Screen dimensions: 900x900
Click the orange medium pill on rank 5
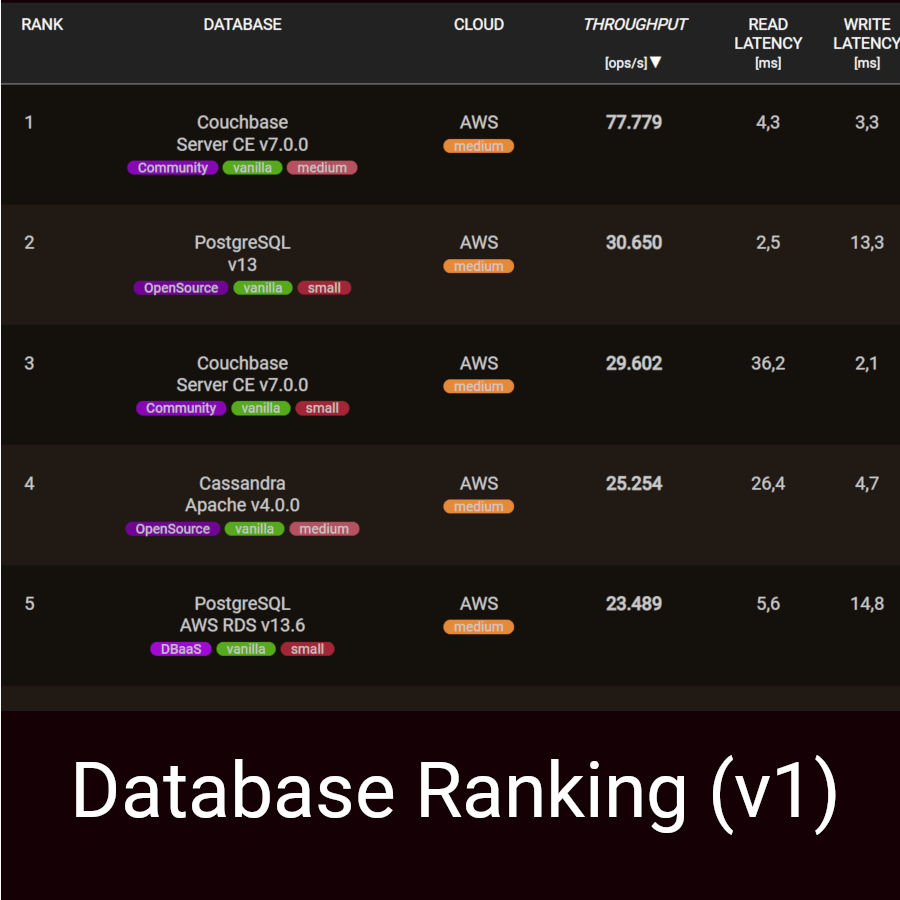tap(478, 627)
